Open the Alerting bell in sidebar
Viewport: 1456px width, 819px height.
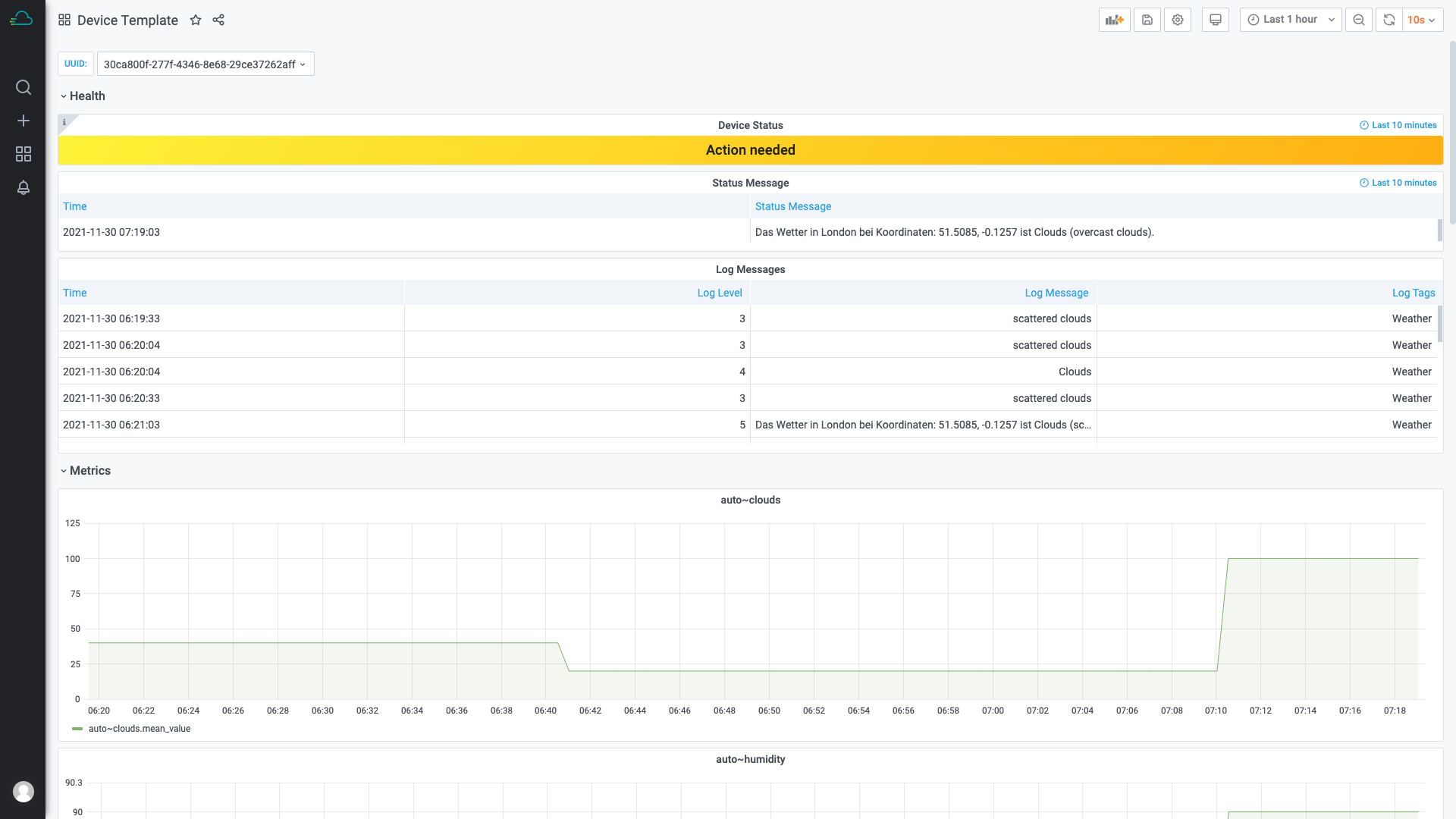point(24,187)
